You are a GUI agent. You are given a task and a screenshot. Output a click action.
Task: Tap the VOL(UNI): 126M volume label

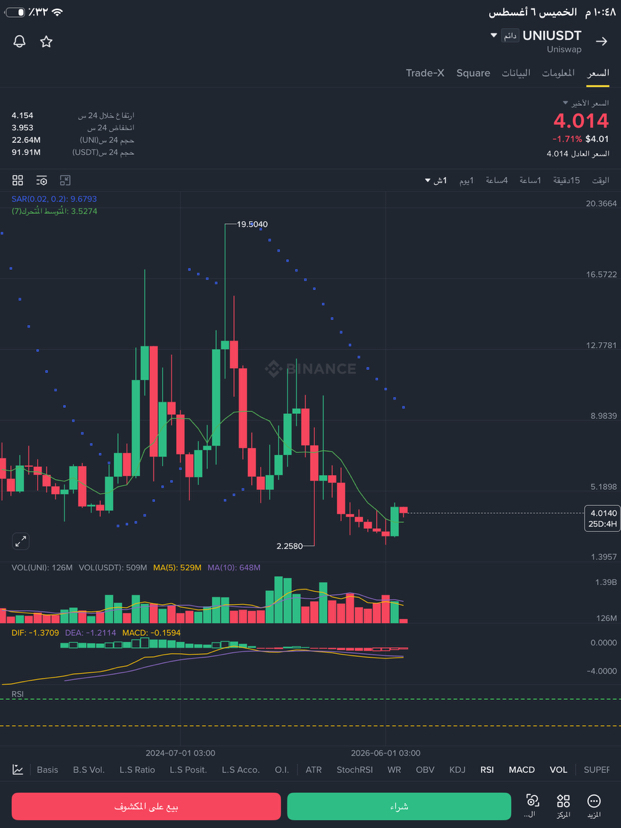(42, 568)
